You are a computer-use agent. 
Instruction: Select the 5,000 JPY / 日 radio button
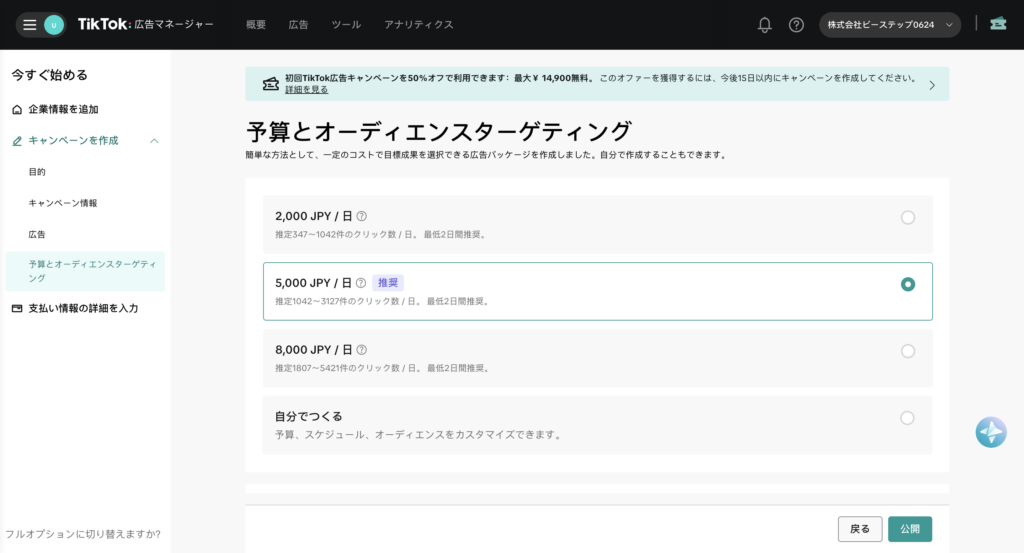pyautogui.click(x=908, y=284)
